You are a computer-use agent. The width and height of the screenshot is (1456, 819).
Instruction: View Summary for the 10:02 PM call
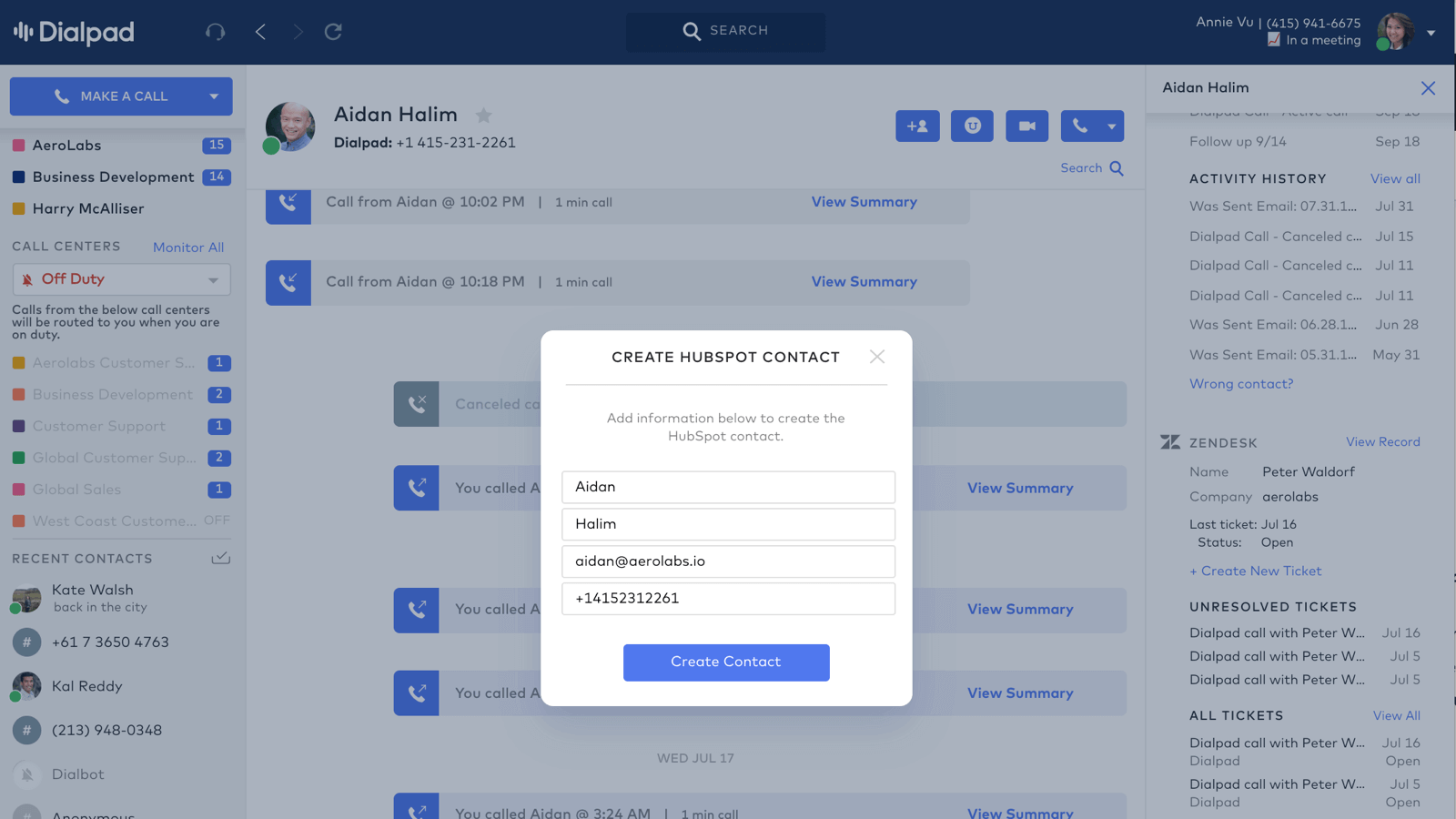(x=864, y=202)
